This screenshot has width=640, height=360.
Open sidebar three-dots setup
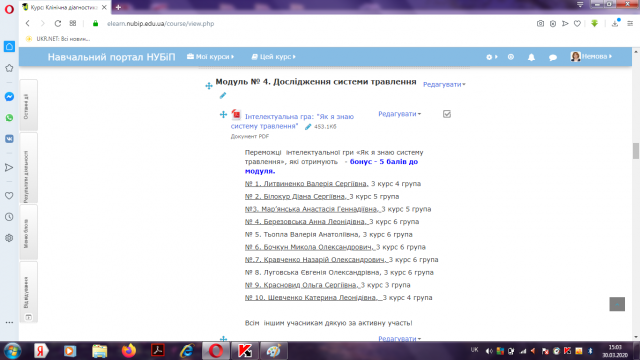9,322
